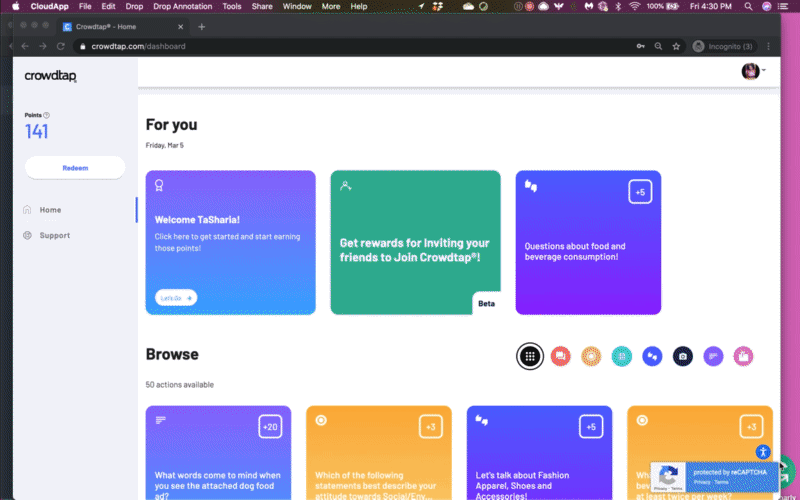Screen dimensions: 800x500
Task: Go to Home in the sidebar
Action: tap(50, 210)
